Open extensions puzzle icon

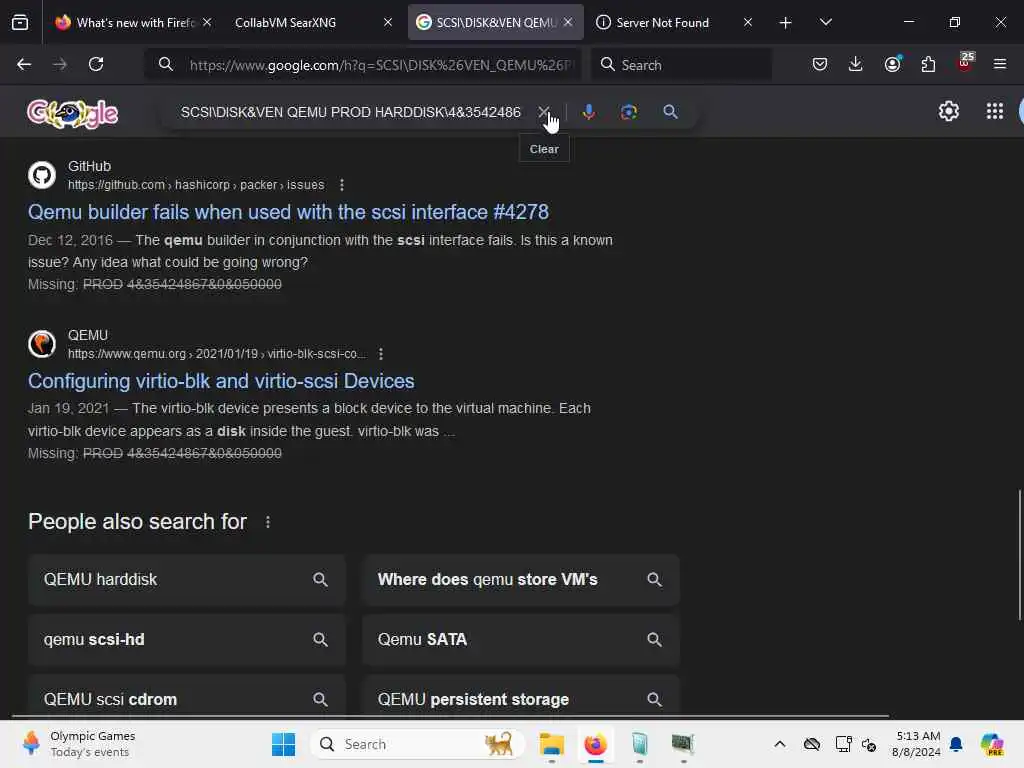click(x=928, y=64)
